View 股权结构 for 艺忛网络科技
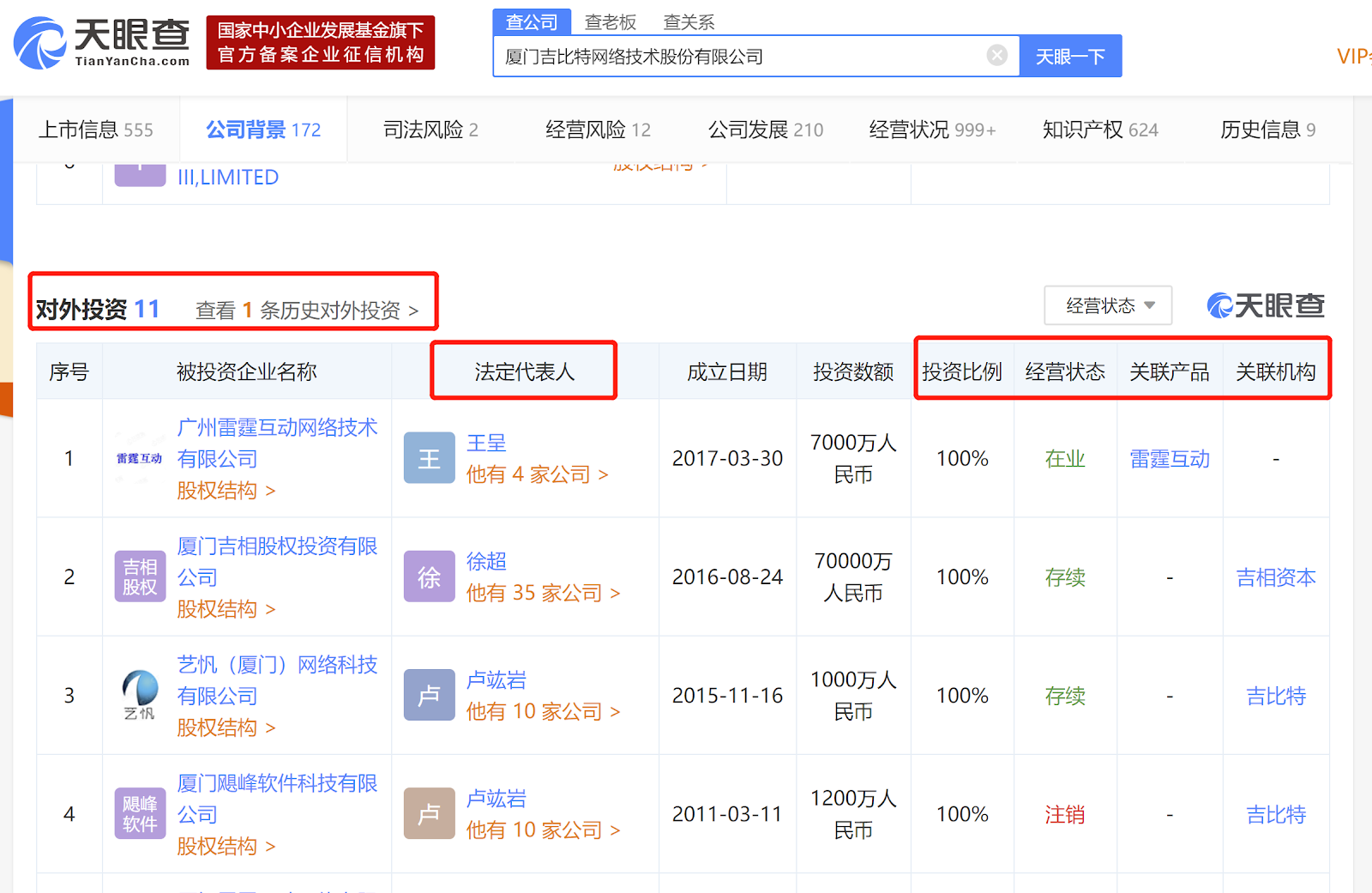Viewport: 1372px width, 893px height. (226, 727)
